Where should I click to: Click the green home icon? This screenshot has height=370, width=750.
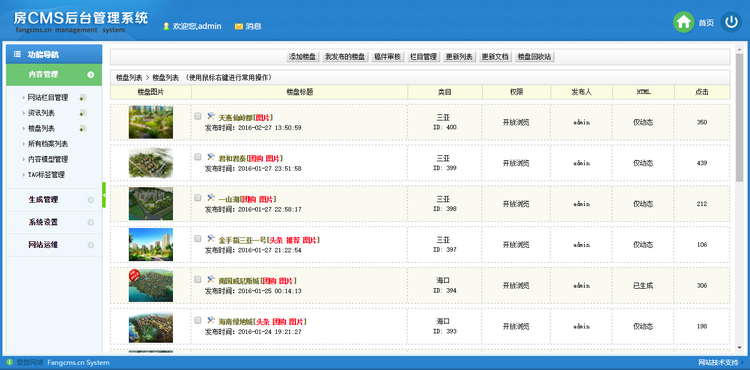click(x=684, y=22)
